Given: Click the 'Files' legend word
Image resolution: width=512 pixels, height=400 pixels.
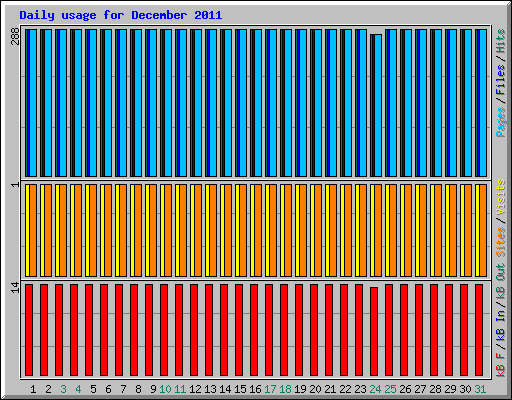Looking at the screenshot, I should [x=501, y=80].
